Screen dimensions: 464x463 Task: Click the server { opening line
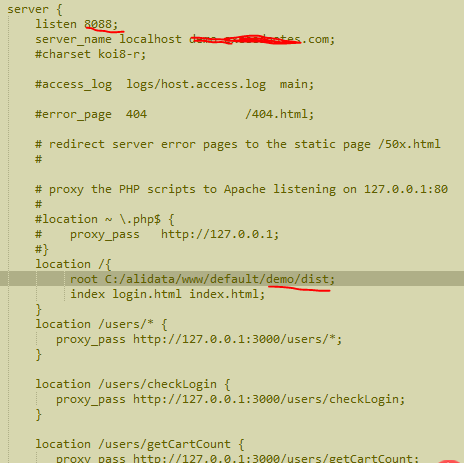tap(35, 9)
